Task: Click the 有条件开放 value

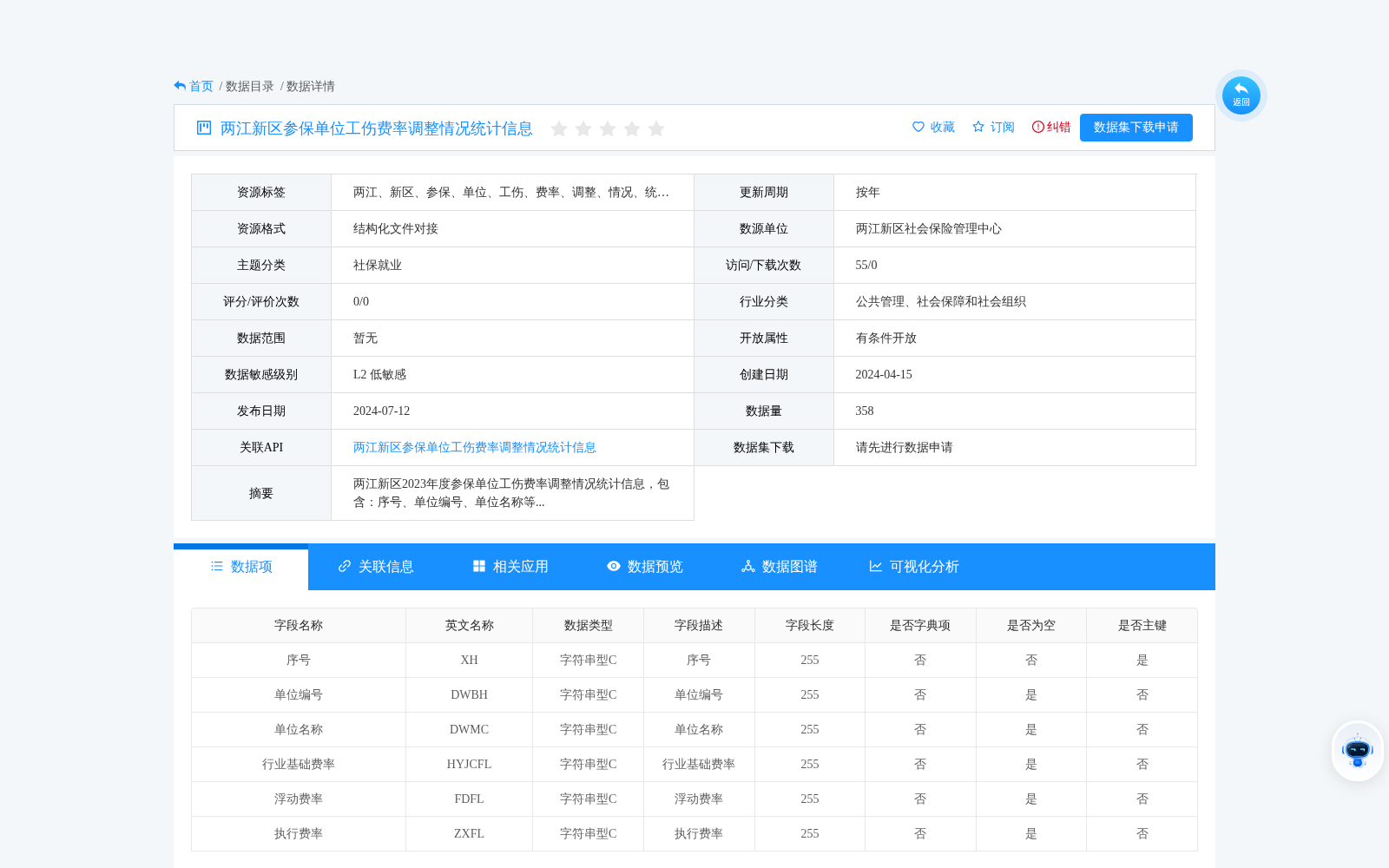Action: click(886, 338)
